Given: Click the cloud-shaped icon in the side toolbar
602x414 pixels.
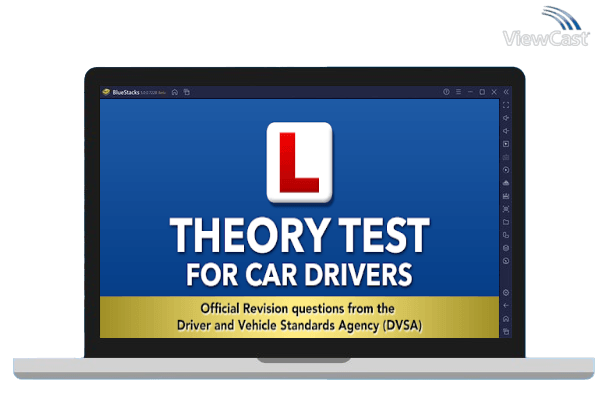Looking at the screenshot, I should (506, 183).
